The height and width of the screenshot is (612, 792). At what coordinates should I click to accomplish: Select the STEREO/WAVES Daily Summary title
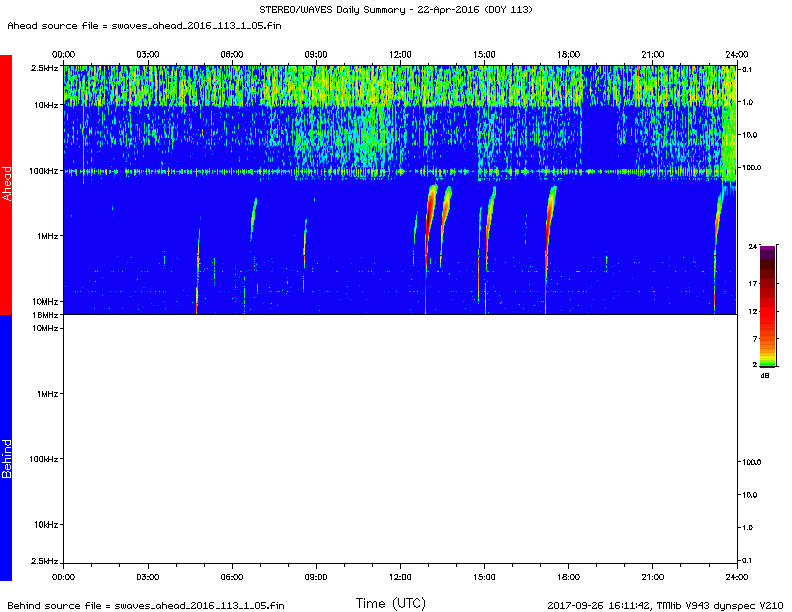[395, 10]
